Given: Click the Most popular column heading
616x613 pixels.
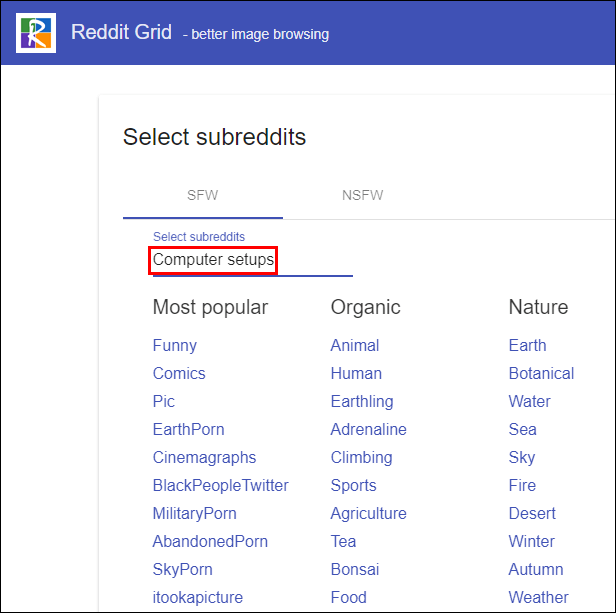Looking at the screenshot, I should click(210, 307).
